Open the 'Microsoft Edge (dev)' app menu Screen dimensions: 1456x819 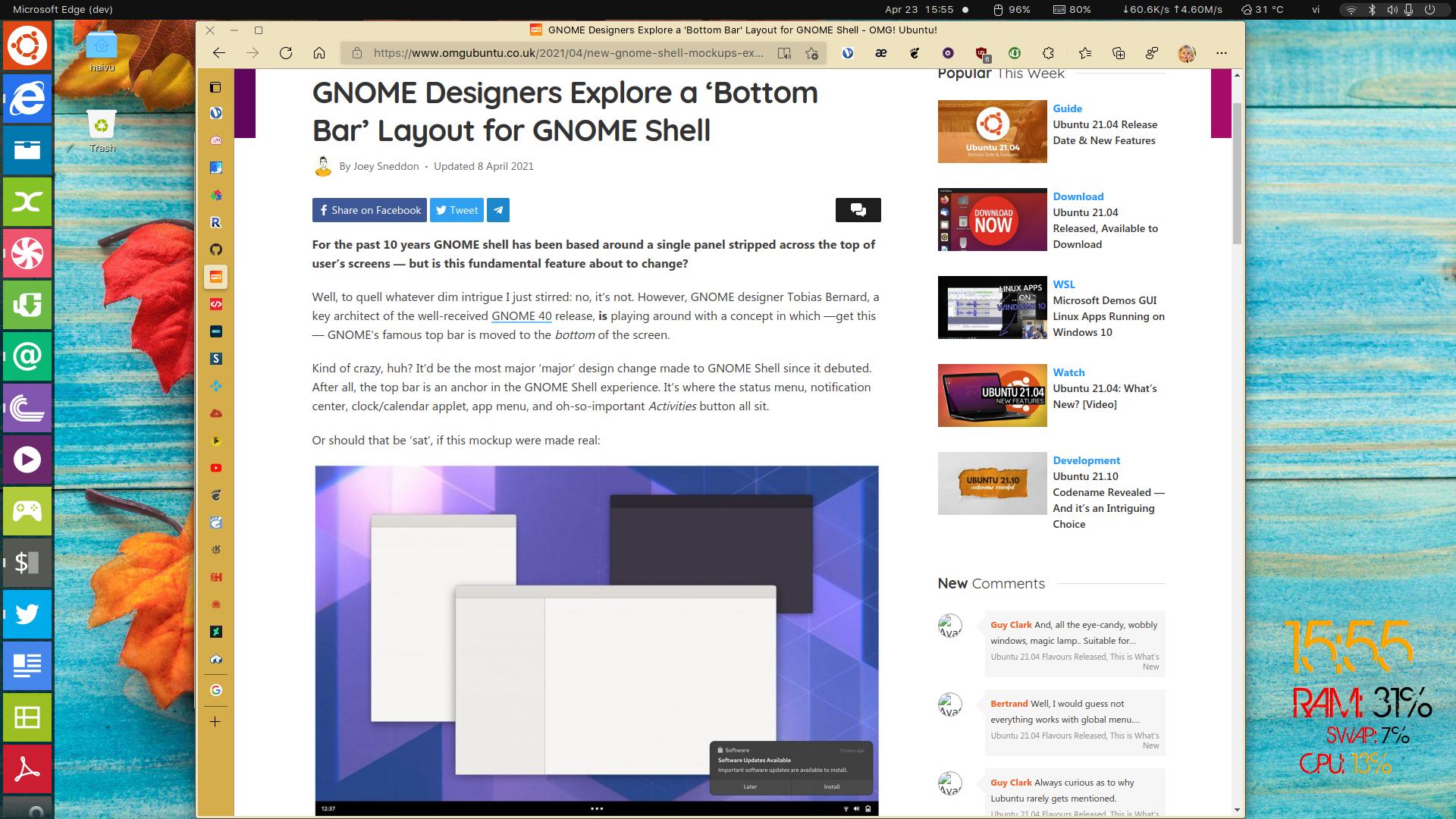63,10
